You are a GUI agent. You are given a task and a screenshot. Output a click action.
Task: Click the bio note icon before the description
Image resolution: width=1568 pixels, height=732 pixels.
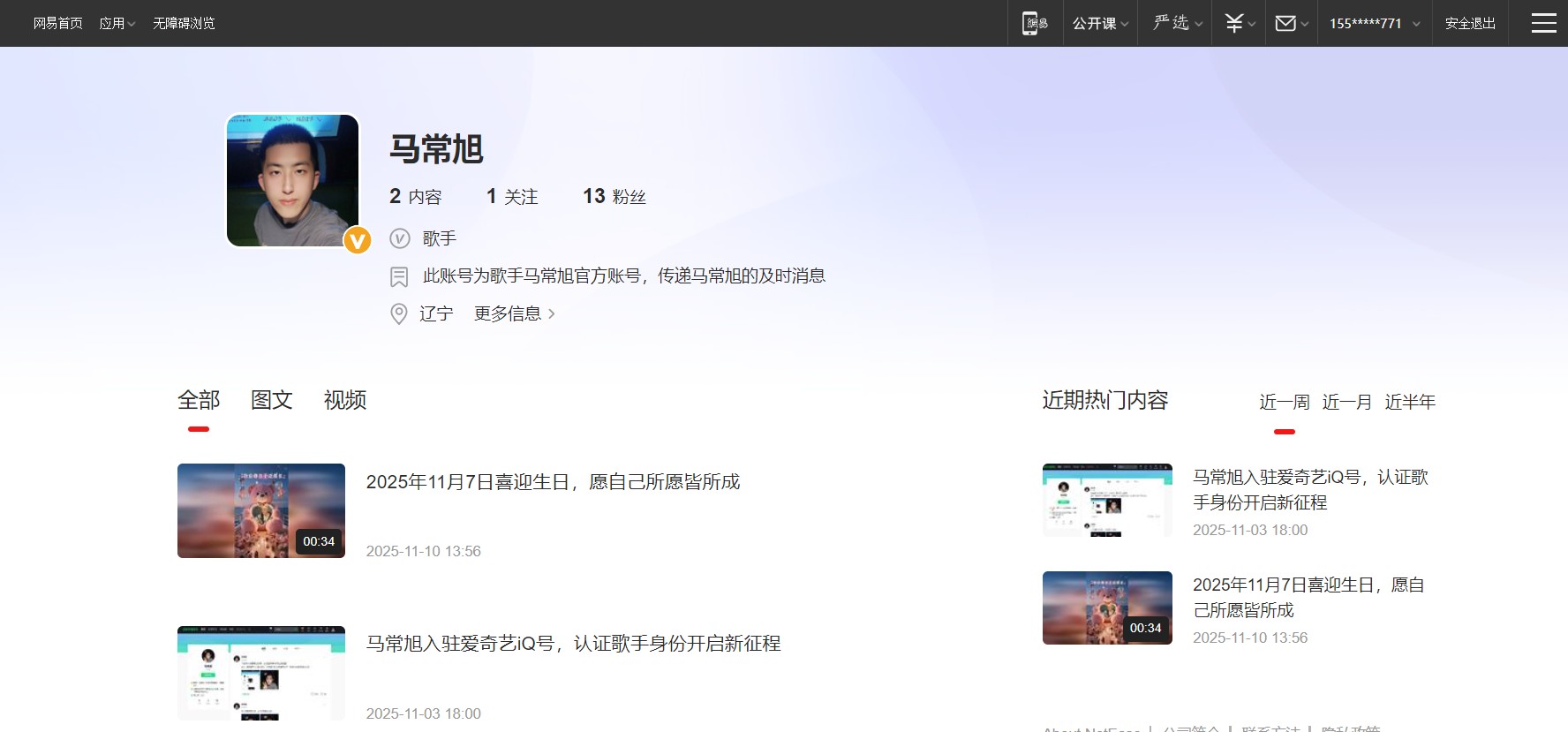point(399,276)
